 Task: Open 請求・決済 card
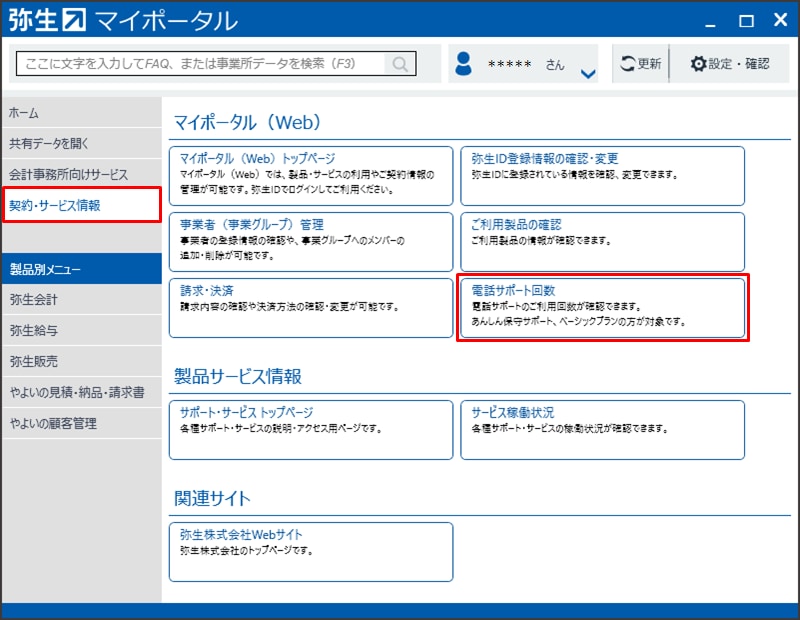(311, 308)
